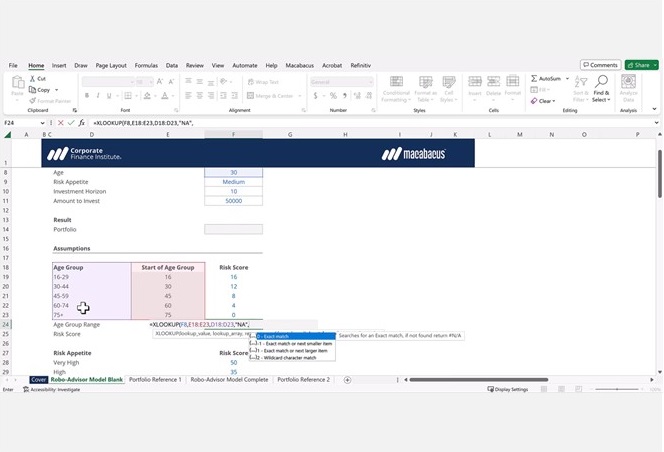Open the Cover sheet tab
This screenshot has width=664, height=452.
click(x=38, y=380)
